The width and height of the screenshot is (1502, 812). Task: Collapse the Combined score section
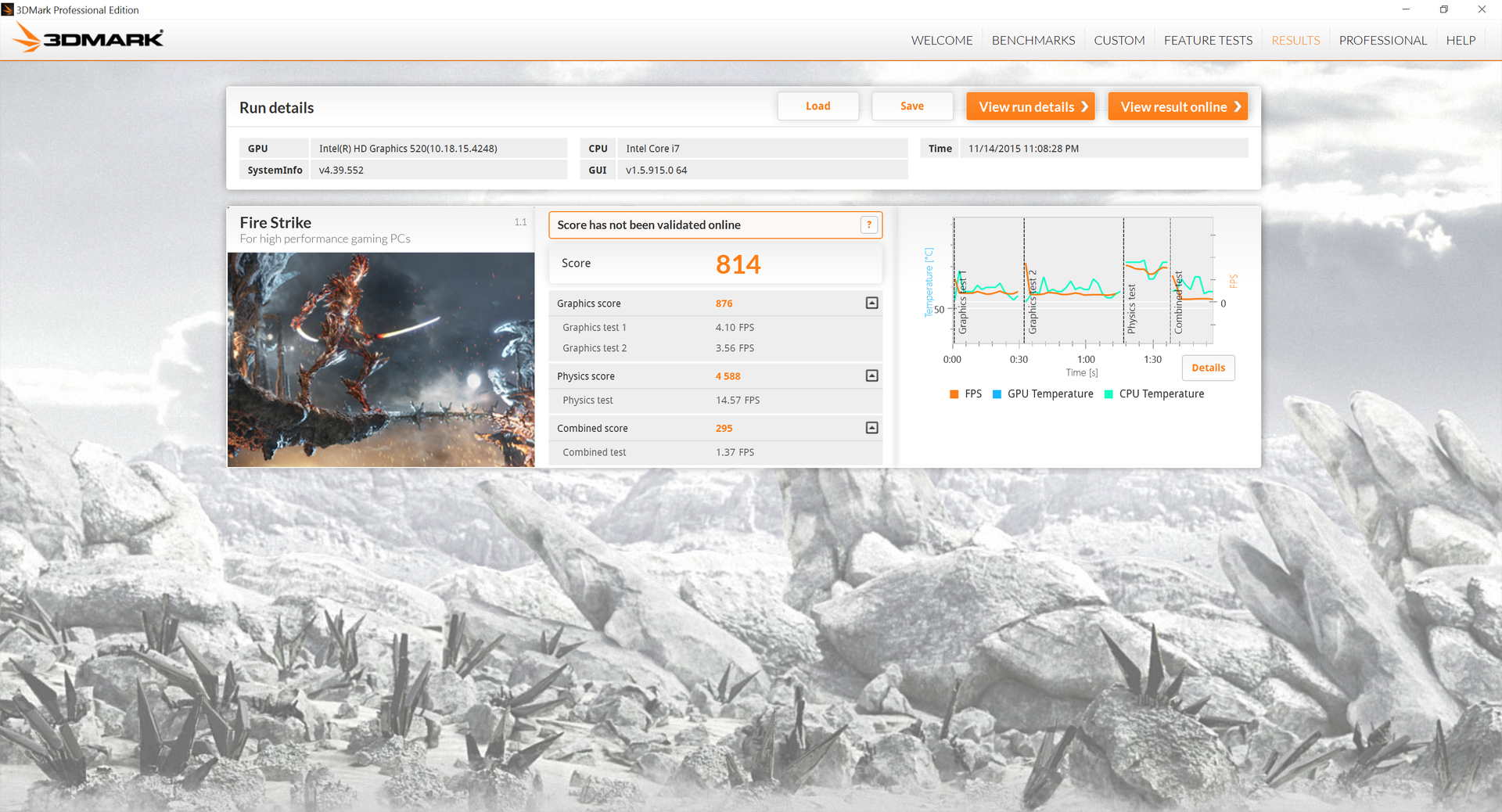coord(872,428)
